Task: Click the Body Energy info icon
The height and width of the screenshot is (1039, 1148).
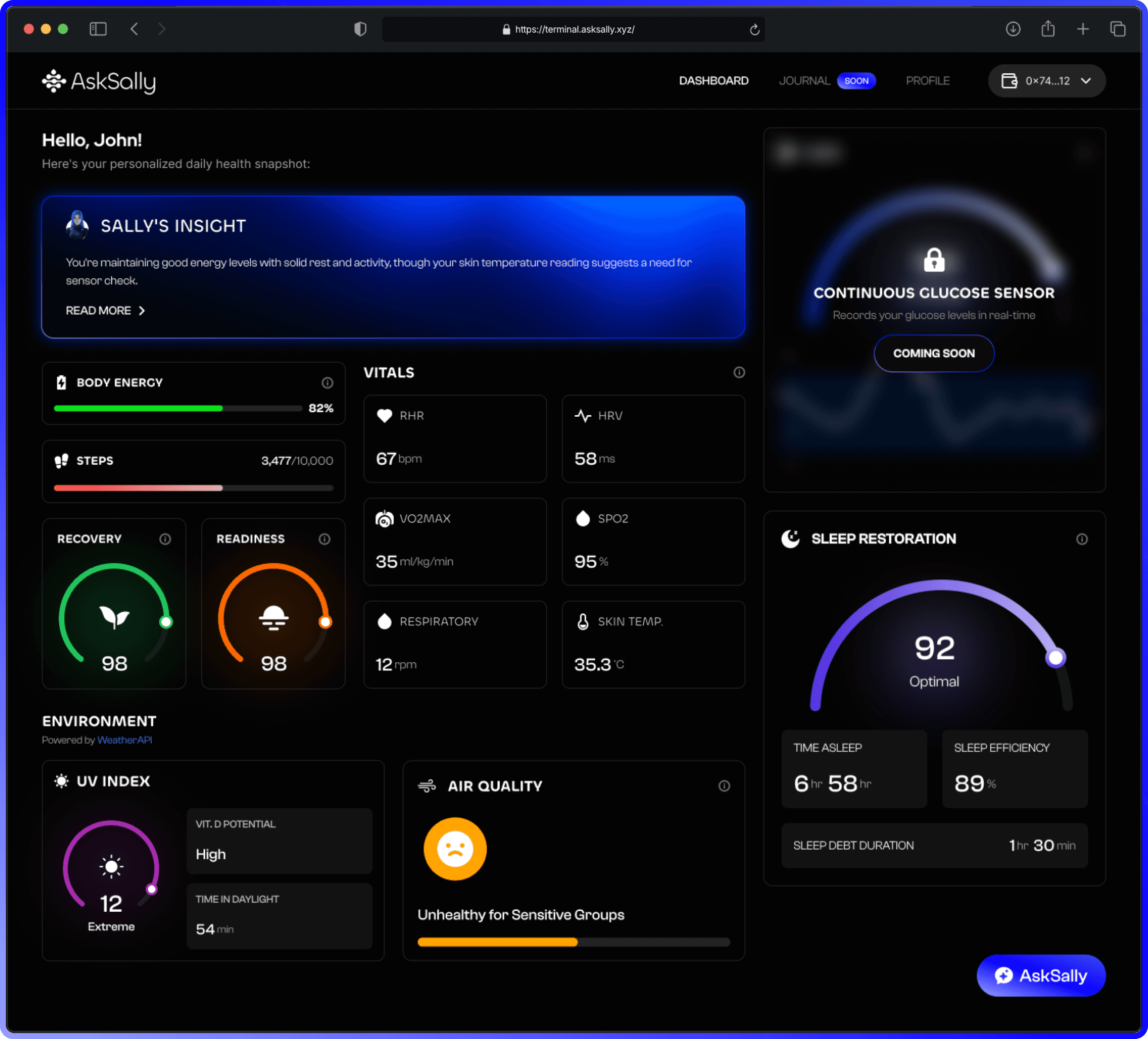Action: coord(327,383)
